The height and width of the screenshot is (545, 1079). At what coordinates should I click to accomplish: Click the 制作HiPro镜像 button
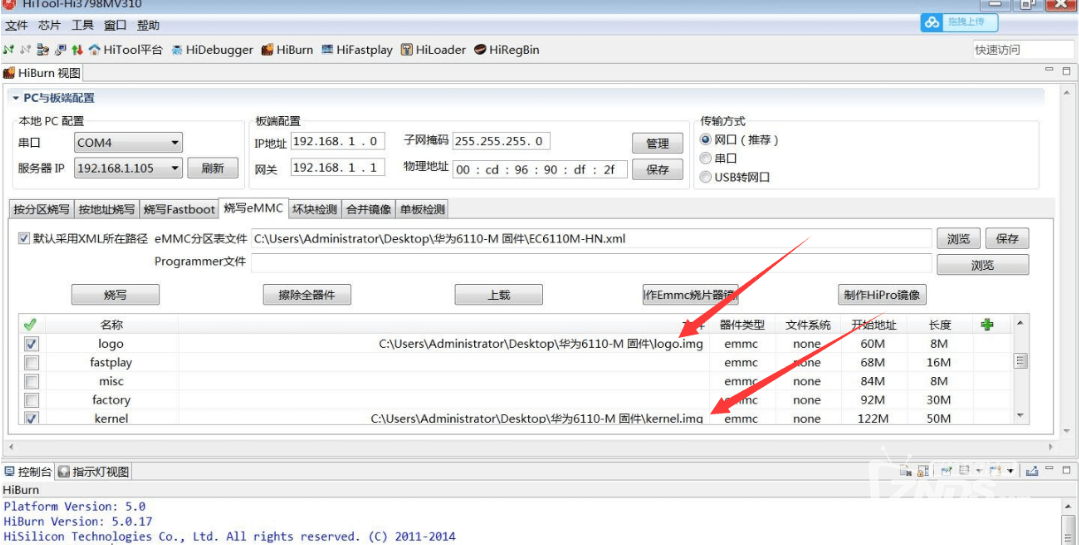pos(882,295)
